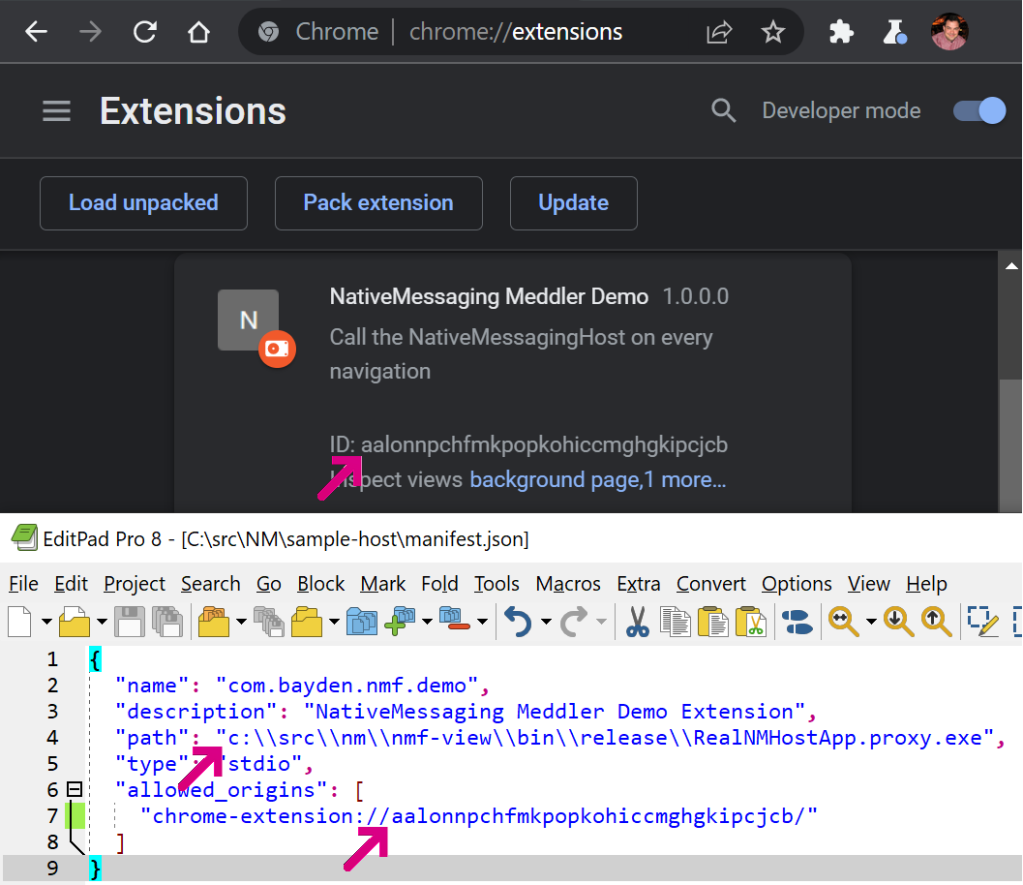Viewport: 1023px width, 885px height.
Task: Collapse the allowed_origins fold marker on line 6
Action: [x=73, y=790]
